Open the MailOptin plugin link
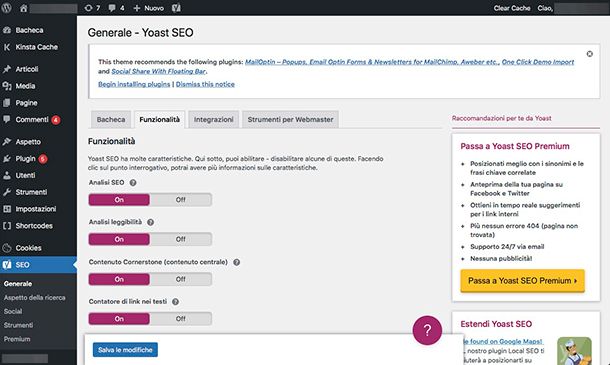This screenshot has height=365, width=610. click(x=372, y=62)
